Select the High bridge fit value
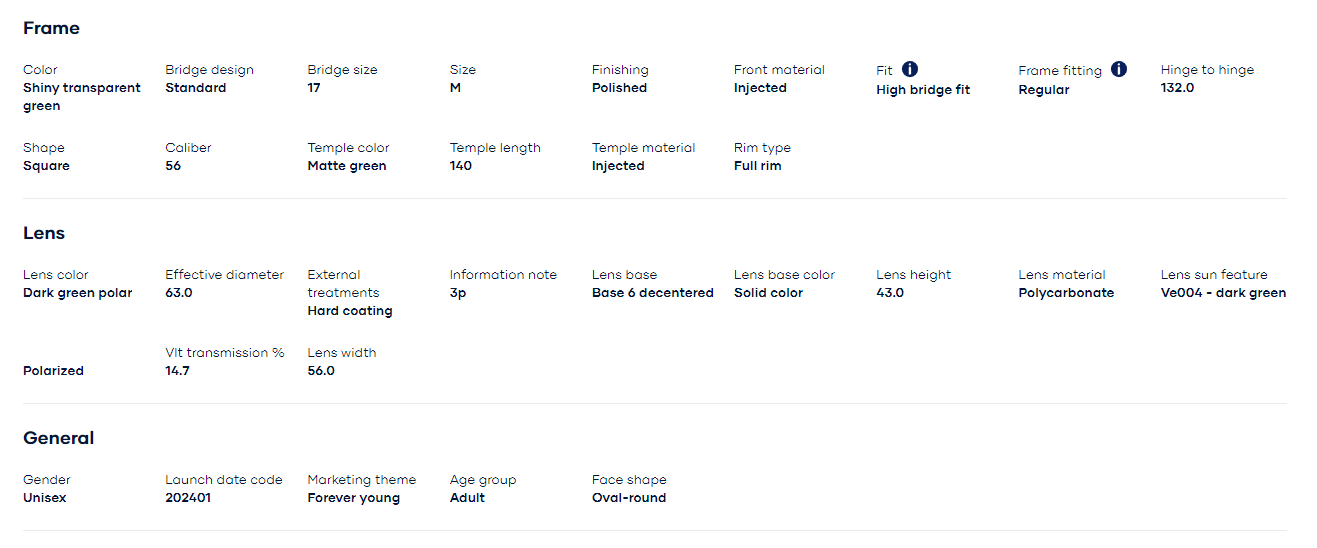Viewport: 1317px width, 548px height. click(923, 90)
